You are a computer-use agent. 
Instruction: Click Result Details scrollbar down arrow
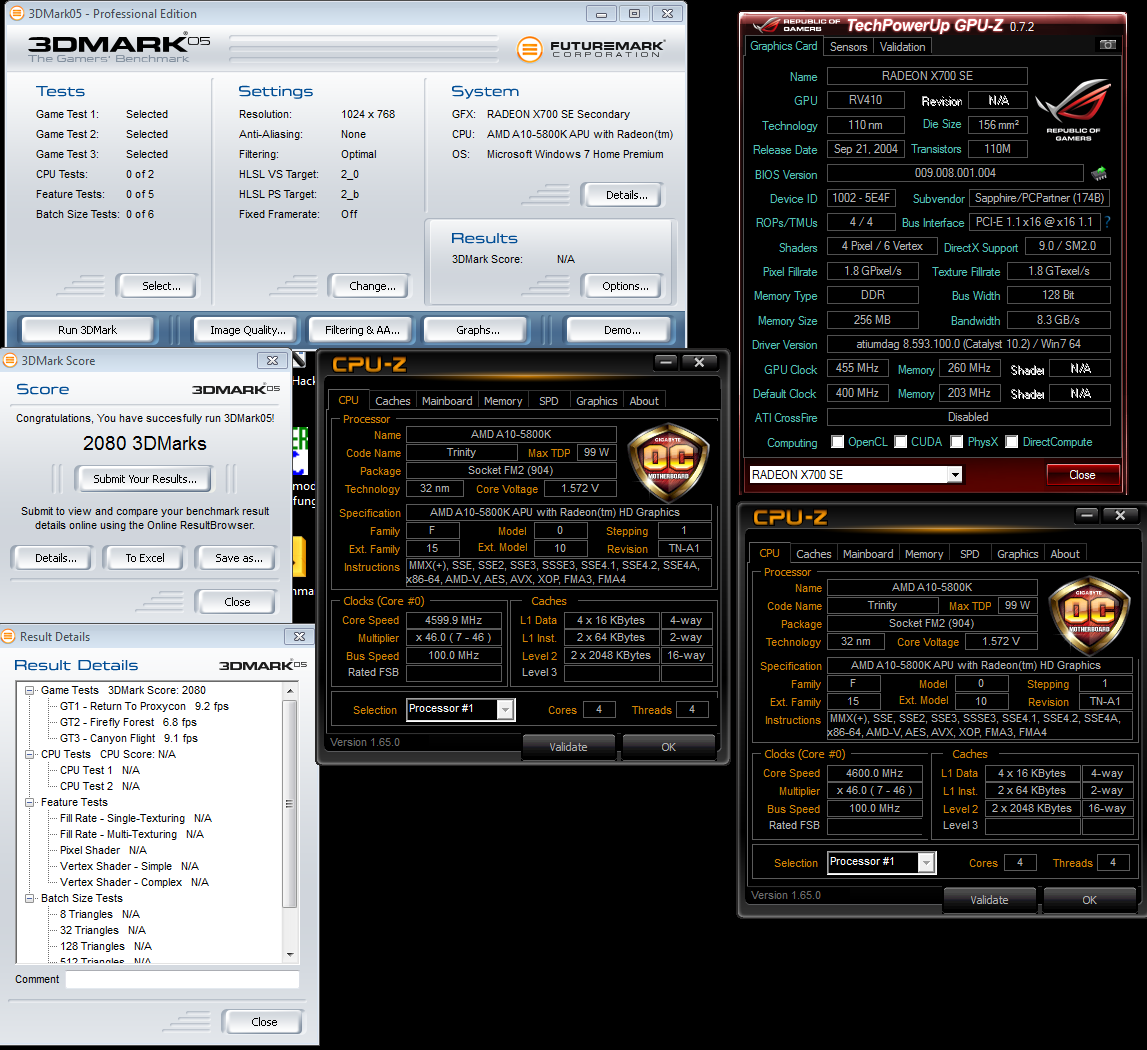pyautogui.click(x=290, y=954)
